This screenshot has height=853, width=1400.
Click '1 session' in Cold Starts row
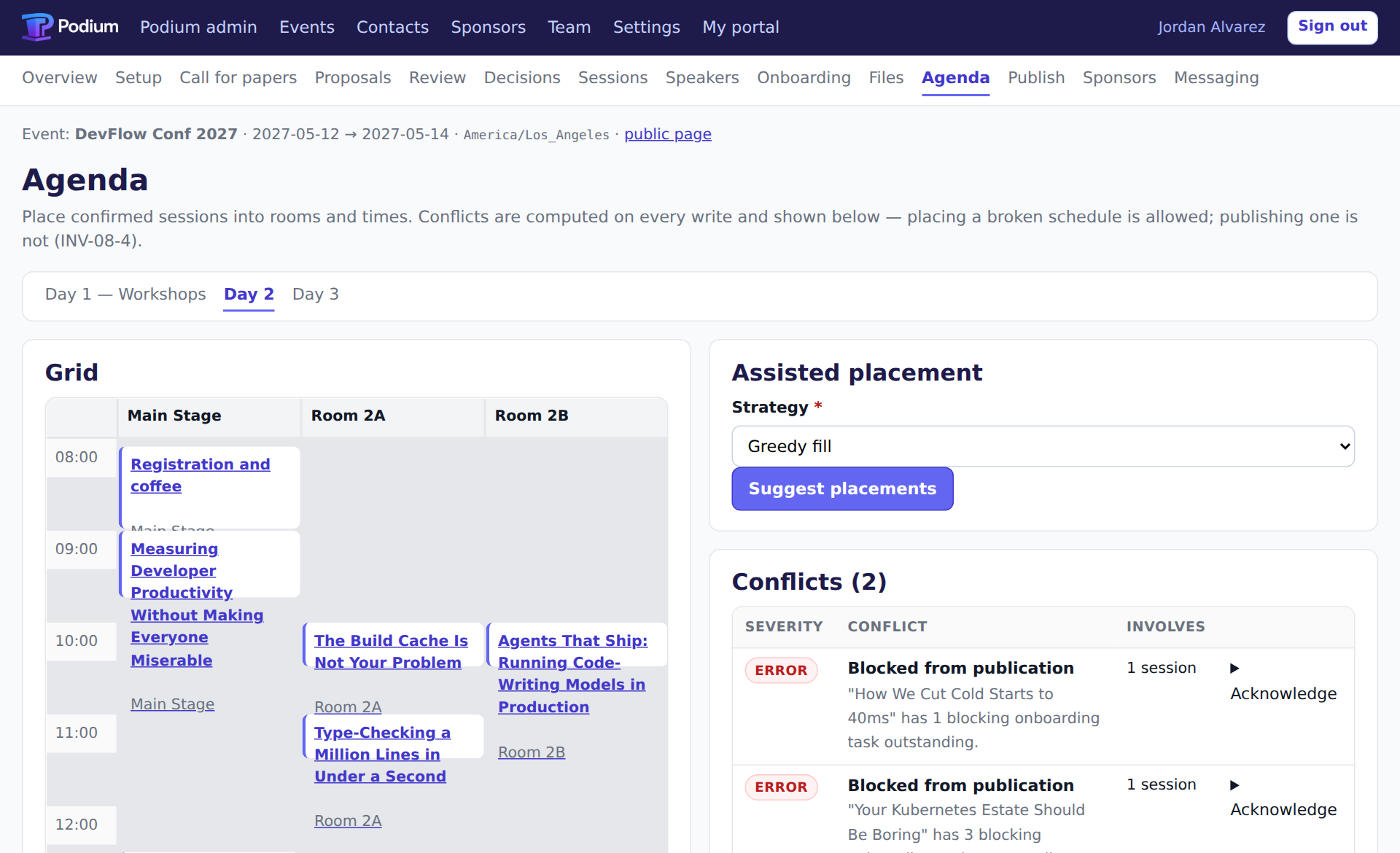pyautogui.click(x=1162, y=668)
